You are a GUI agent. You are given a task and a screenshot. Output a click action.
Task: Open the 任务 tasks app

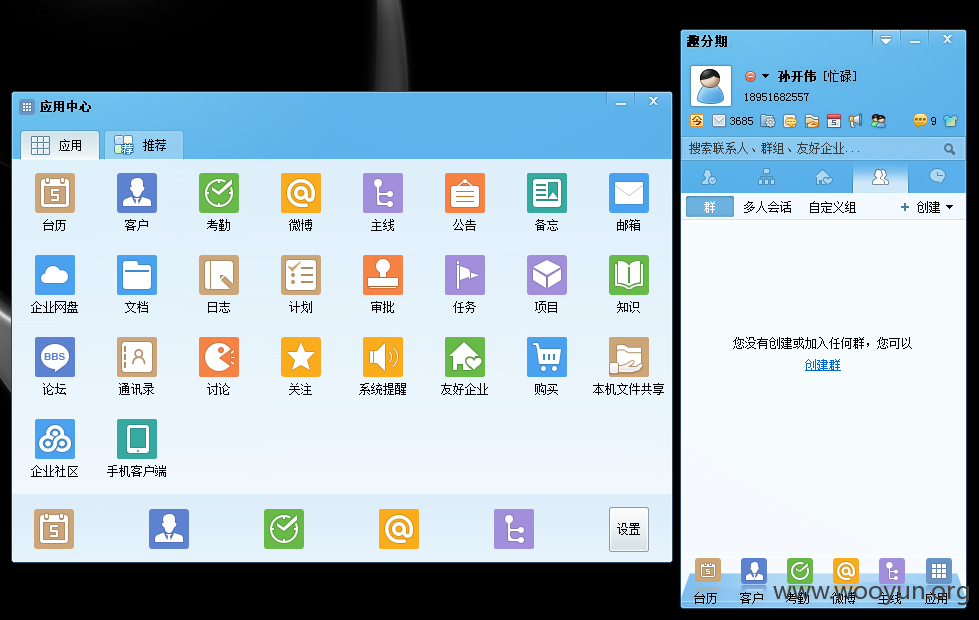tap(465, 275)
